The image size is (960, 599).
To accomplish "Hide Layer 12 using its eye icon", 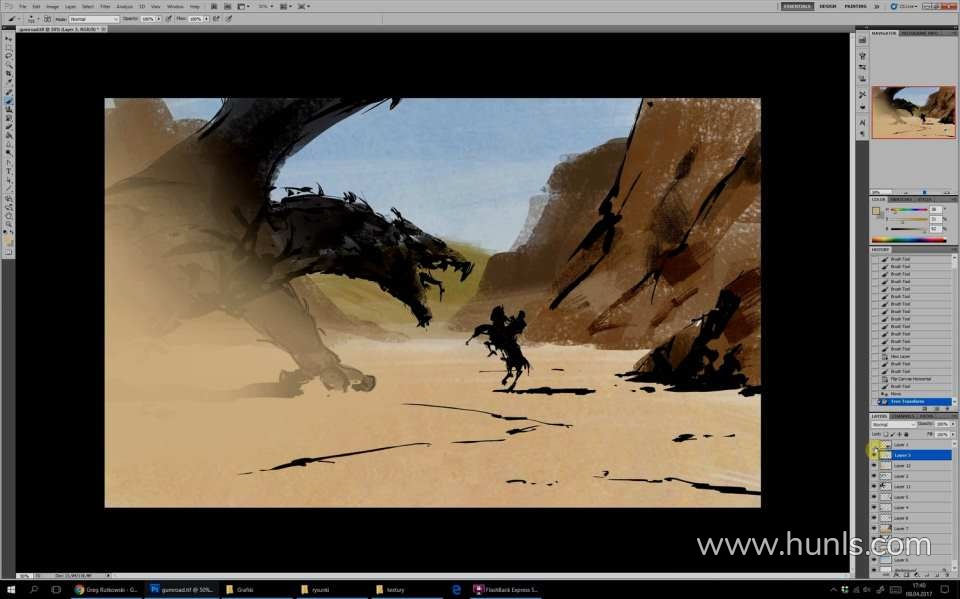I will click(874, 466).
